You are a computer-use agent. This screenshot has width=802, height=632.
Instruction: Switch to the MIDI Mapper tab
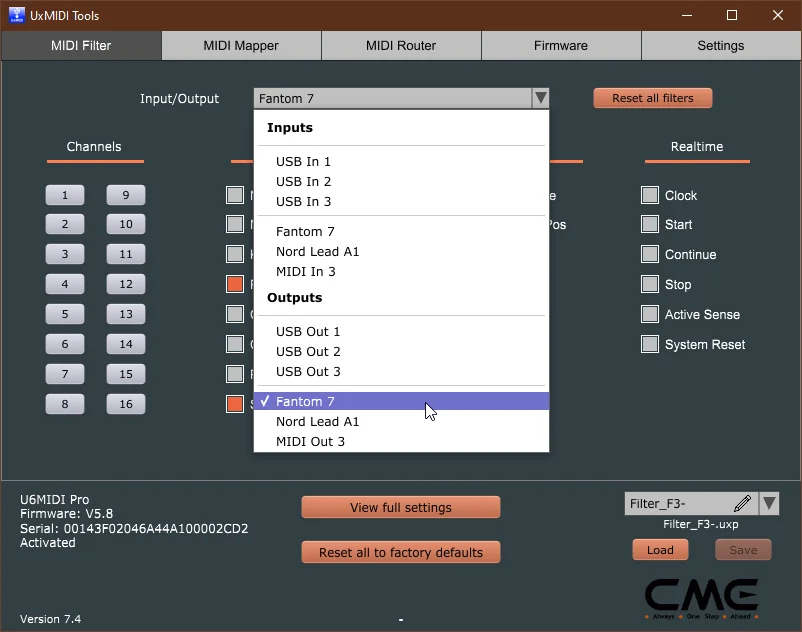click(240, 45)
